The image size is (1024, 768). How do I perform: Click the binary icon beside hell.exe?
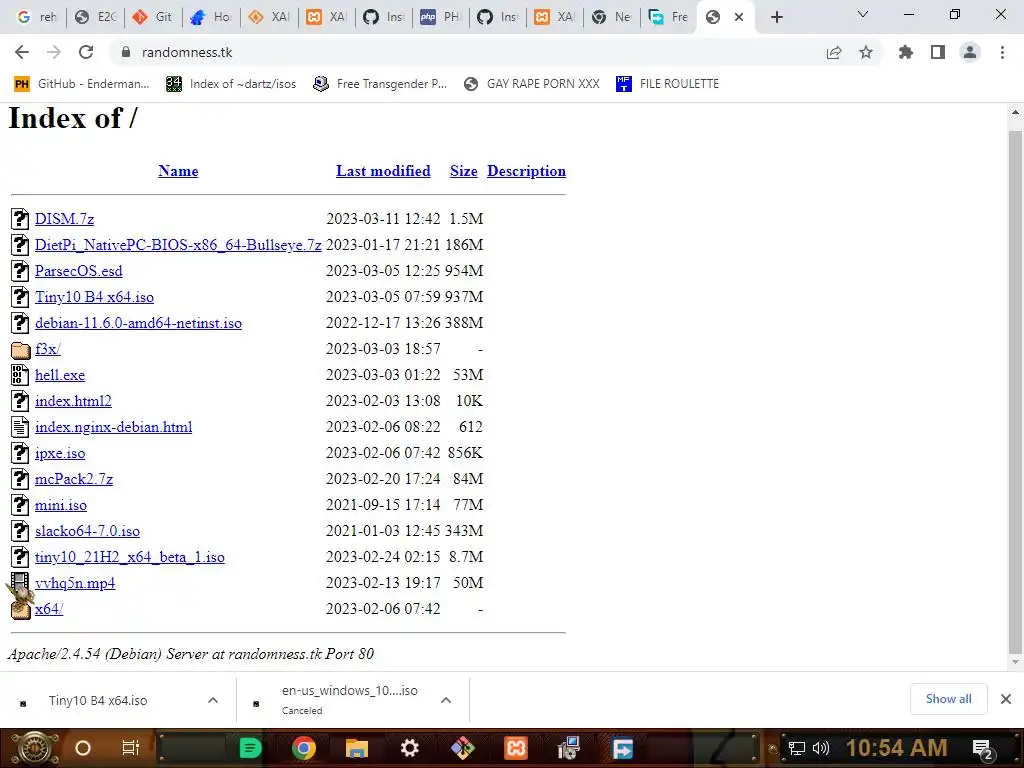pos(20,375)
